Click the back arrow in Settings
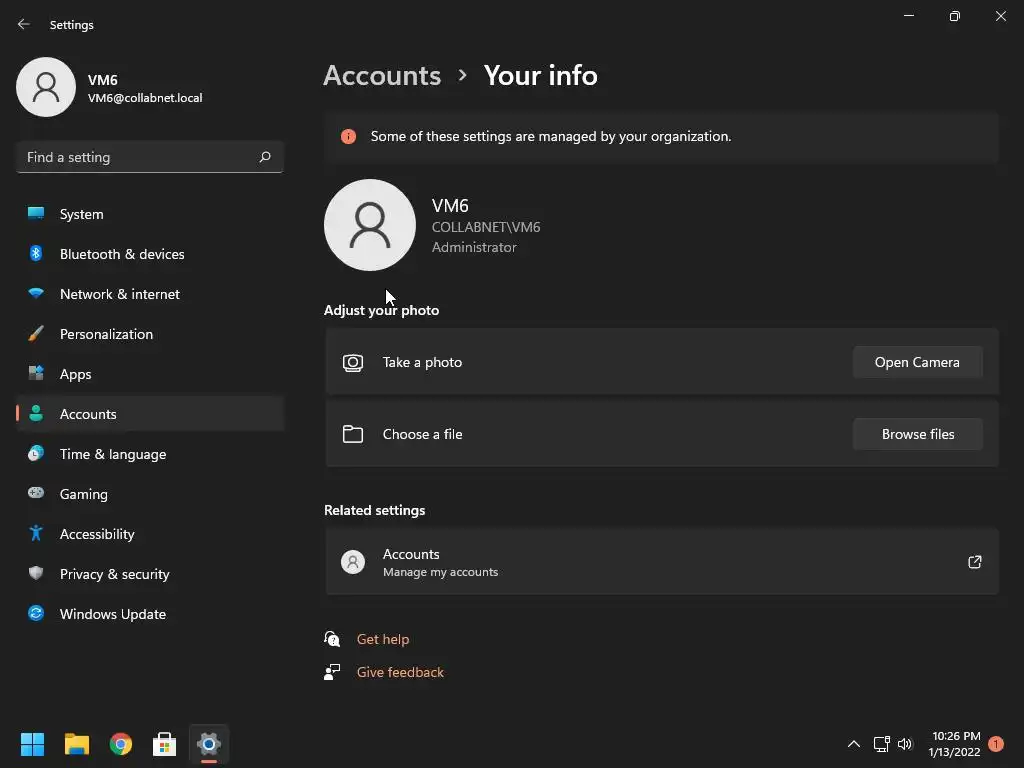 pos(24,24)
